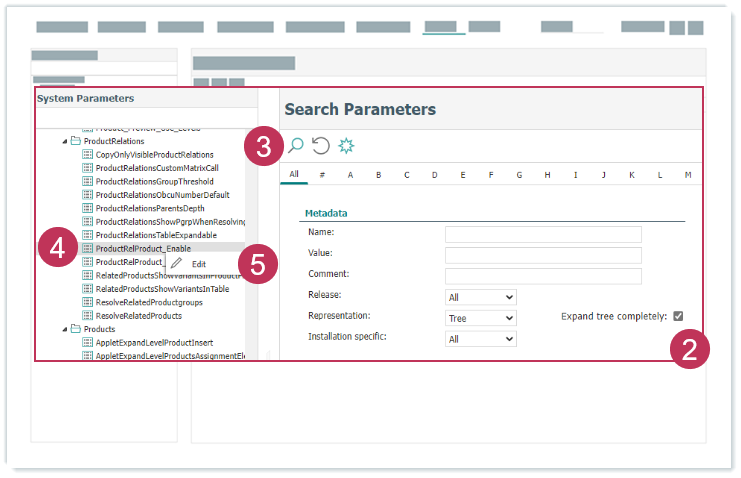Select the K letter filter tab
Viewport: 741px width, 478px height.
(x=632, y=175)
